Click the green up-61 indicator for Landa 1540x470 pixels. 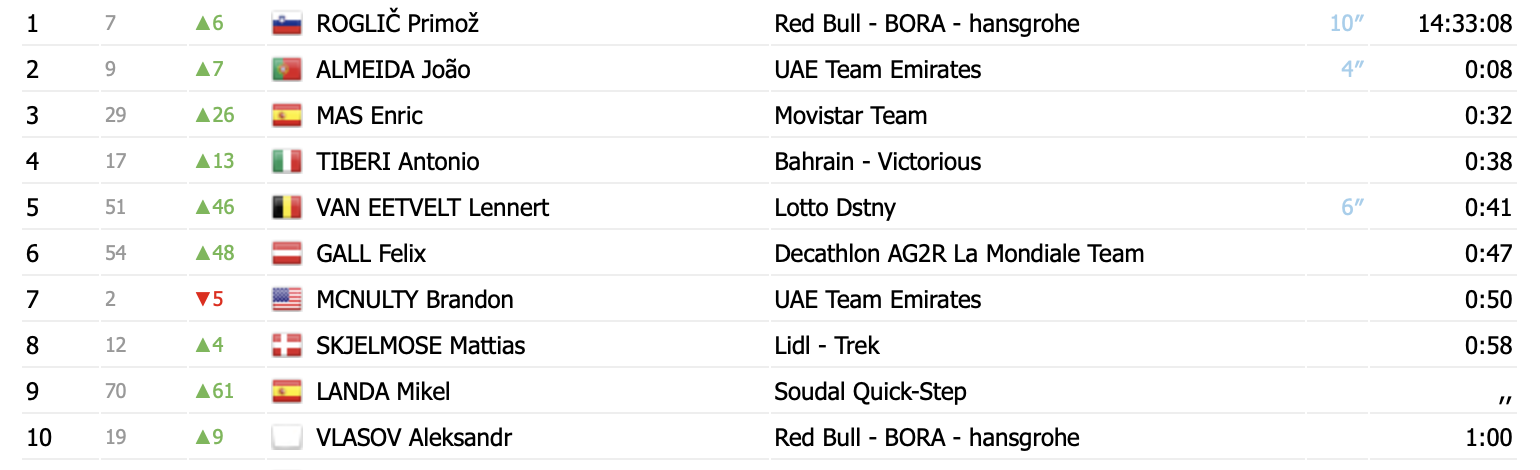point(214,391)
